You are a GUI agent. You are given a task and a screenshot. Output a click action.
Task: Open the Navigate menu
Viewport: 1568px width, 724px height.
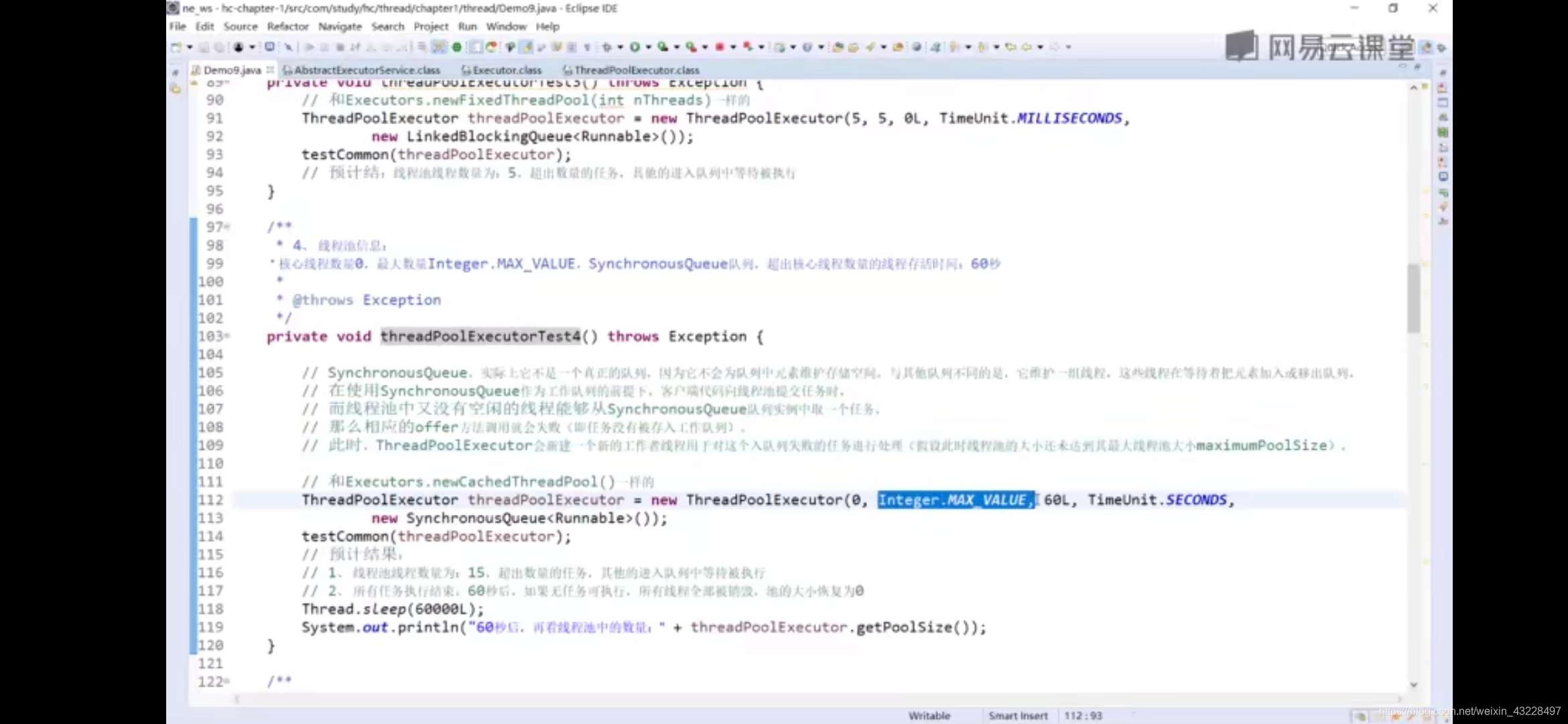tap(340, 26)
